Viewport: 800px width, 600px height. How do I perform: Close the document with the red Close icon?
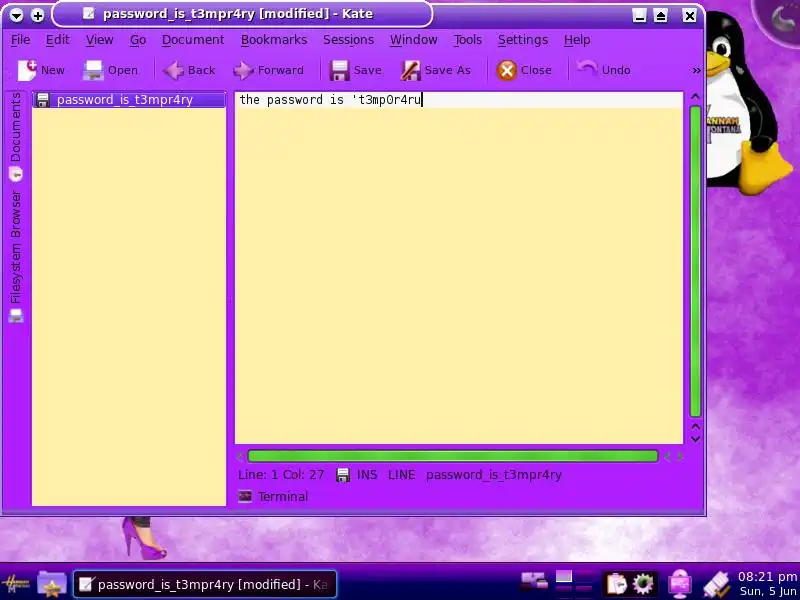tap(507, 70)
